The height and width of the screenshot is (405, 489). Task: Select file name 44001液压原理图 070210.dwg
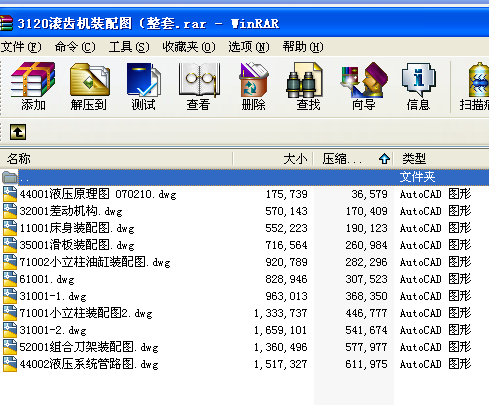pyautogui.click(x=98, y=194)
